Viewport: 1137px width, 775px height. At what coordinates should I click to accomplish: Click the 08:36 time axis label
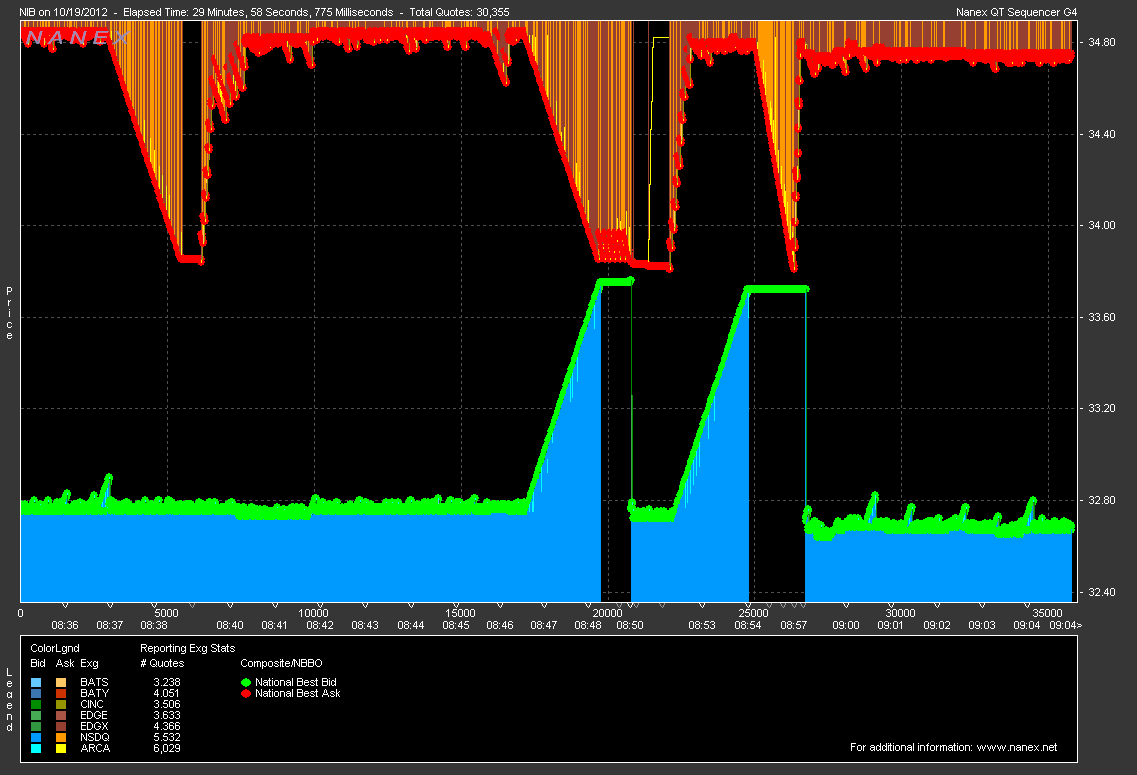coord(65,625)
